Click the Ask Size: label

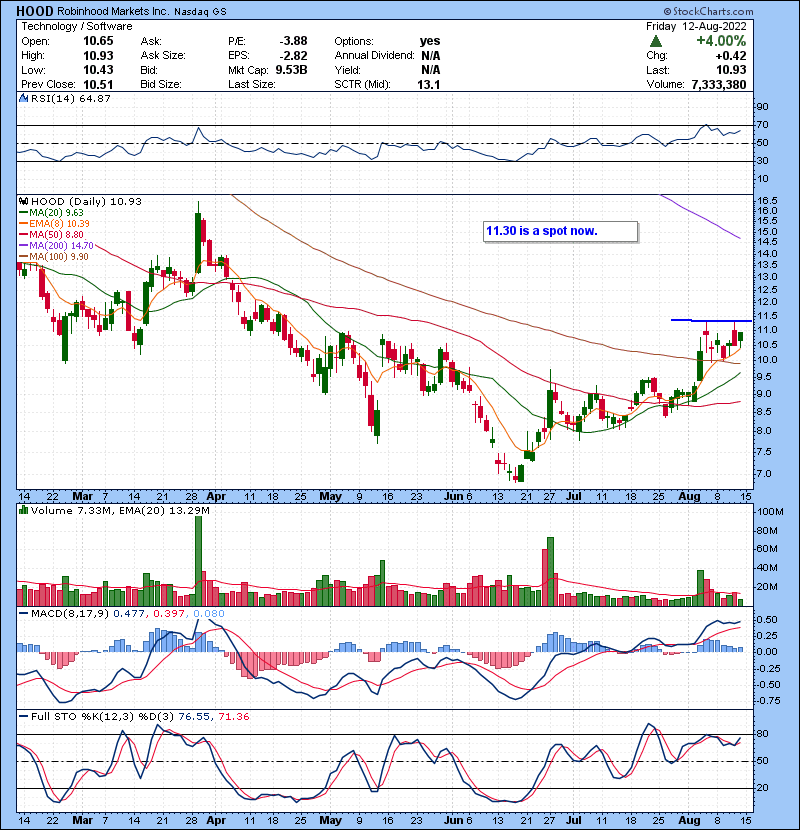(163, 56)
